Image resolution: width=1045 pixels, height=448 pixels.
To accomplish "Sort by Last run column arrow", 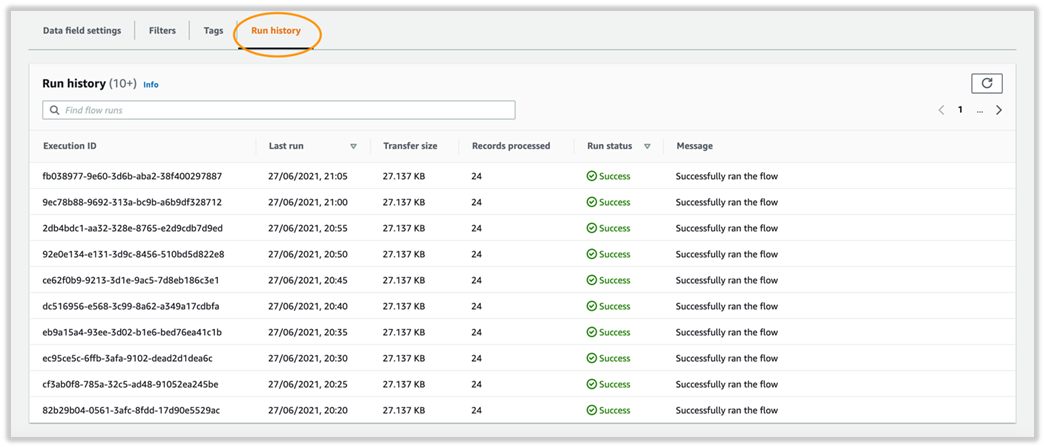I will click(x=354, y=146).
